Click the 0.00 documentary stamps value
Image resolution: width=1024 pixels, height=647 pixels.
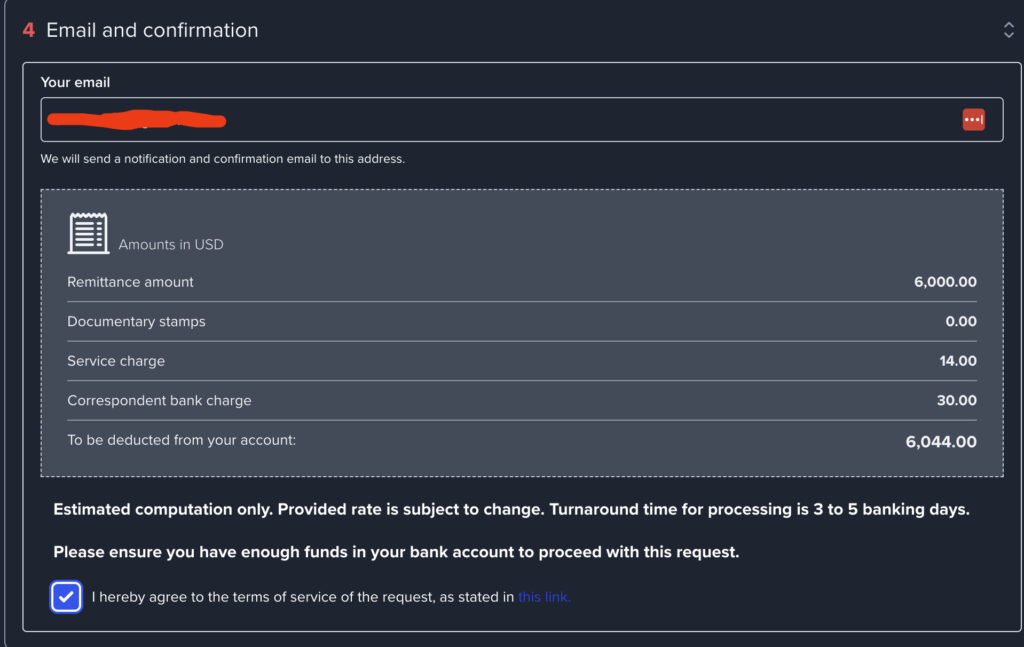(960, 322)
